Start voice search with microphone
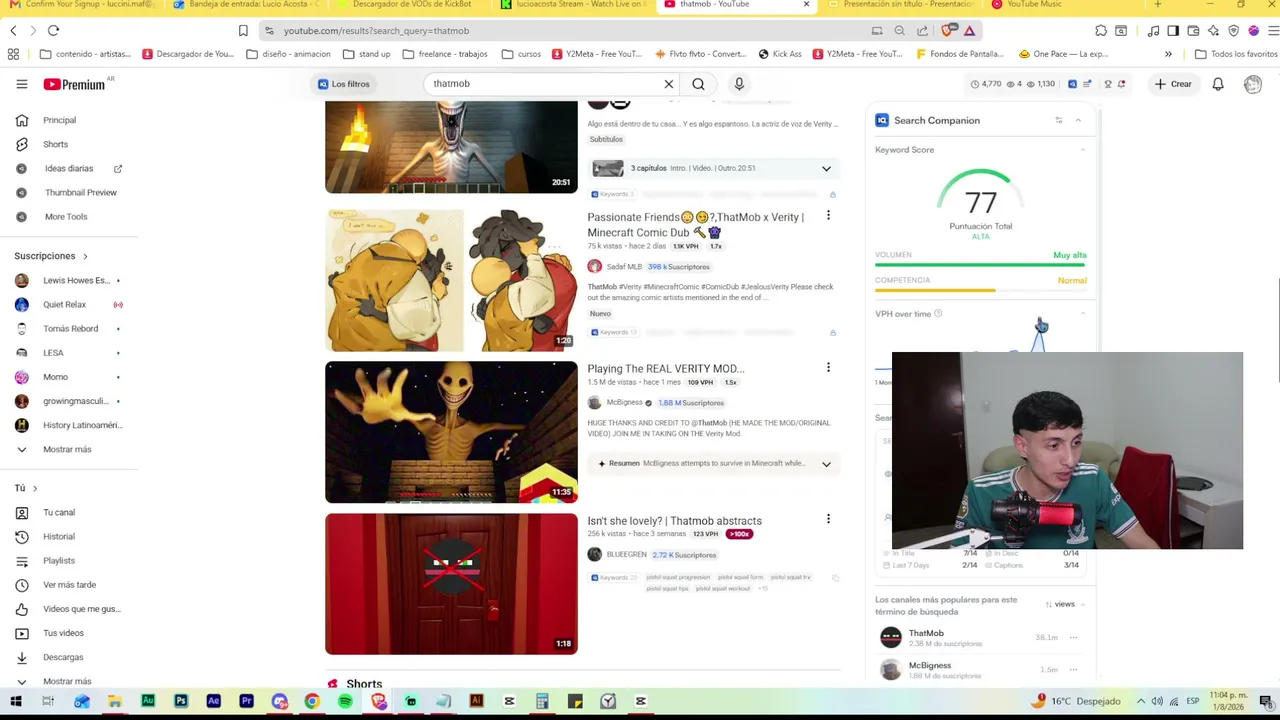 pyautogui.click(x=739, y=84)
